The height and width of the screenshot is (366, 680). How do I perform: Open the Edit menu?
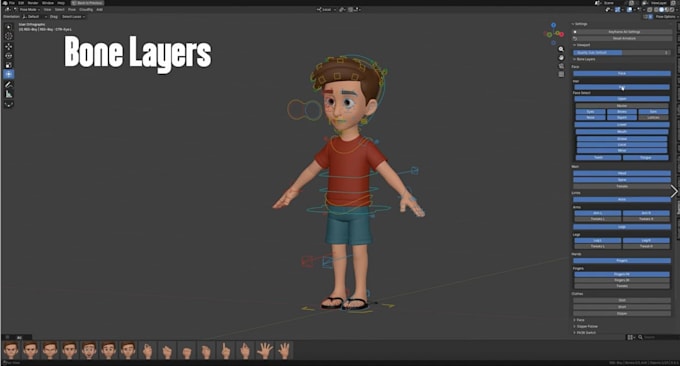(x=21, y=3)
